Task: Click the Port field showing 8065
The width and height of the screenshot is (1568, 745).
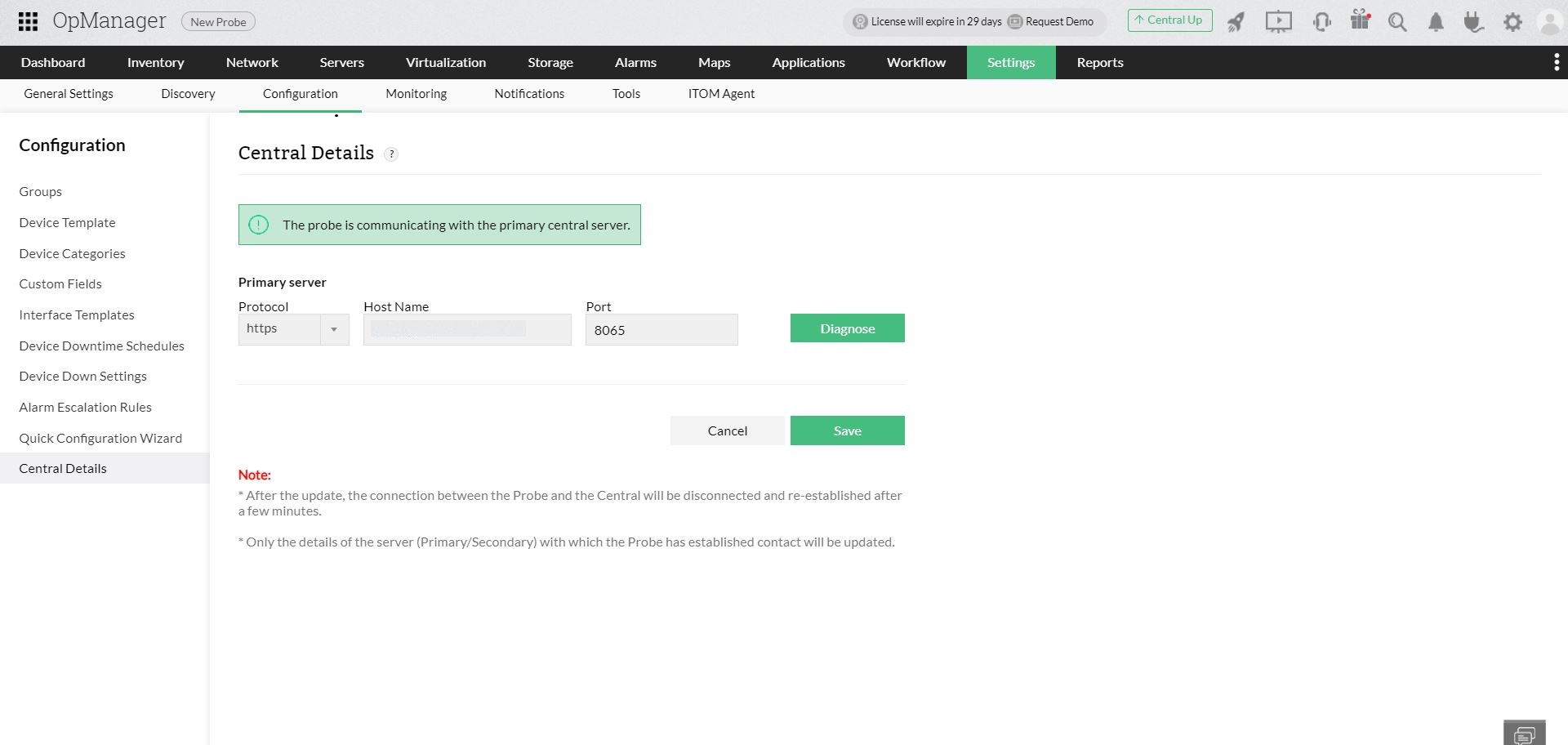Action: tap(661, 329)
